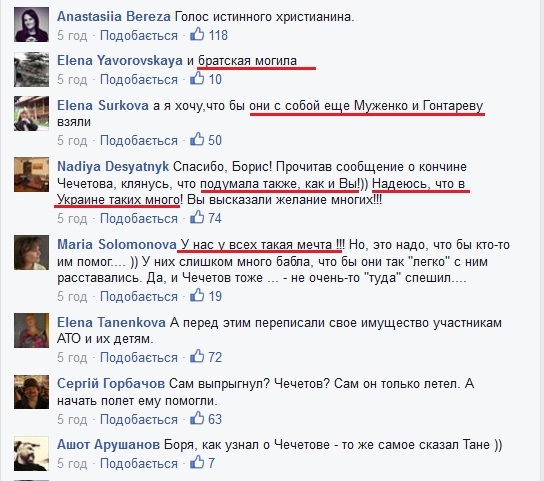This screenshot has height=481, width=544.
Task: Click thumbs-up icon showing 74 likes
Action: pyautogui.click(x=197, y=217)
